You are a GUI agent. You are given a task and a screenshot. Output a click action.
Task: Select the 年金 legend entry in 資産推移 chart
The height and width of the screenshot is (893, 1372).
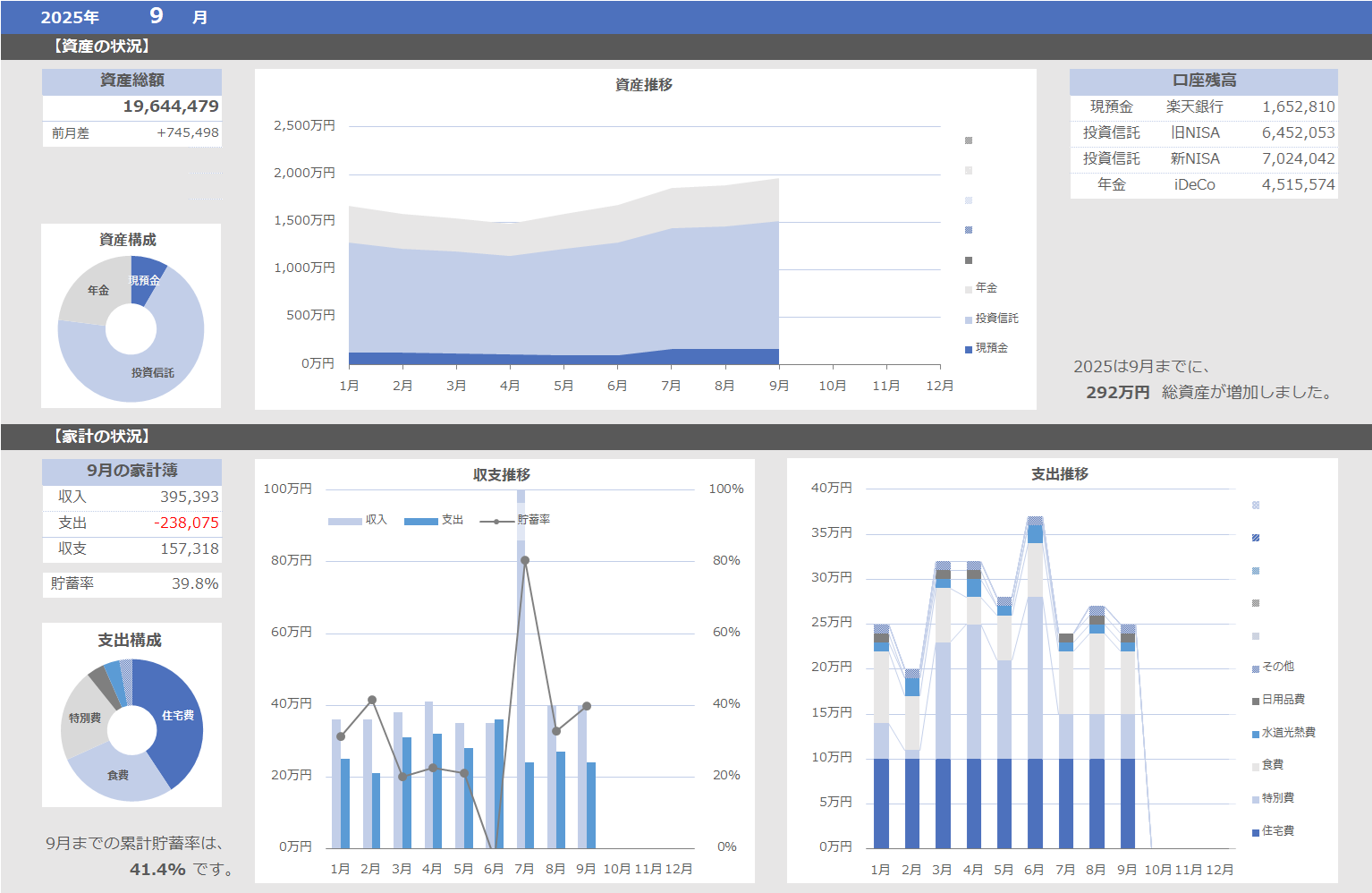click(986, 288)
